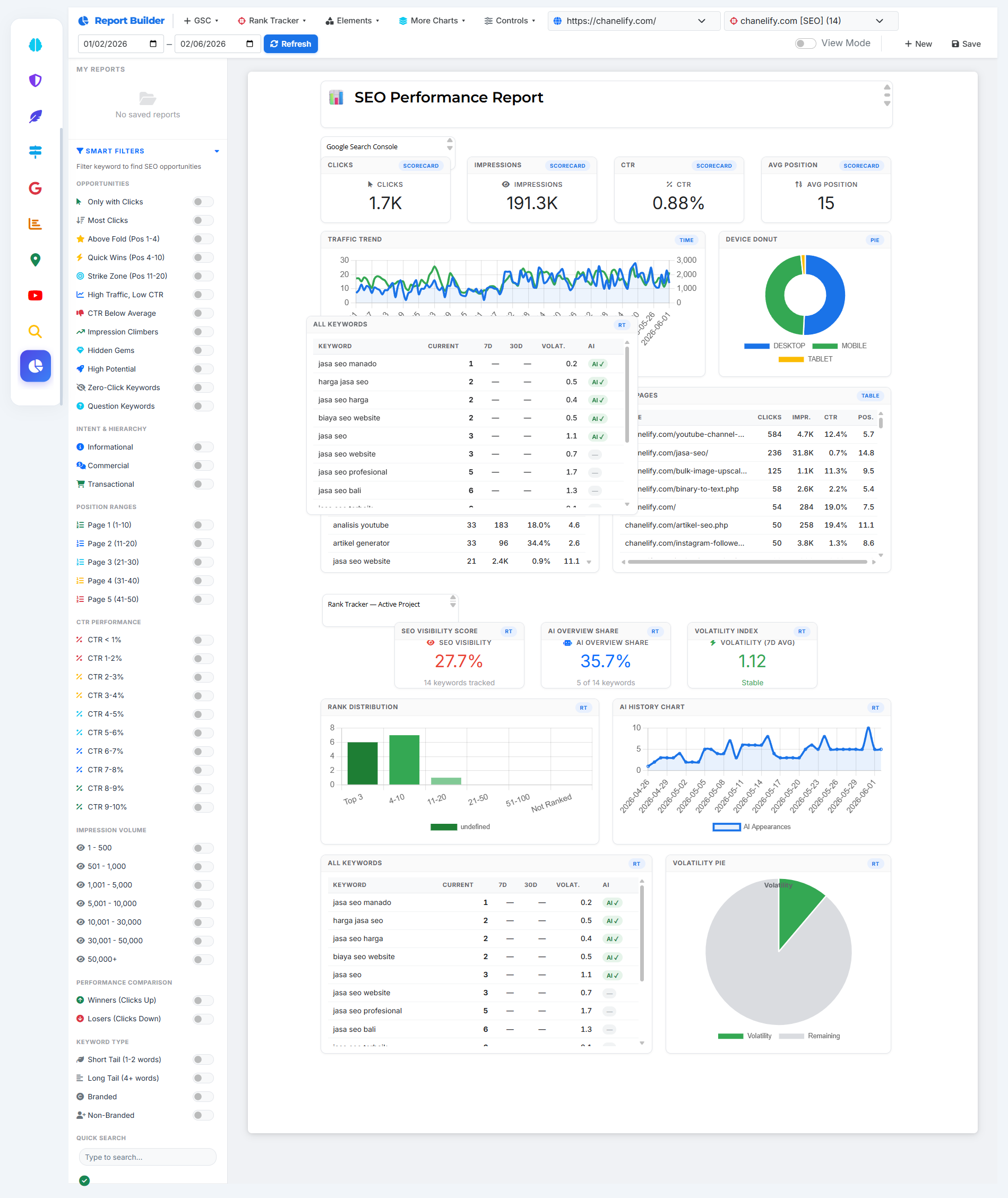The width and height of the screenshot is (1008, 1198).
Task: Click the AI Appearances legend swatch
Action: coord(726,826)
